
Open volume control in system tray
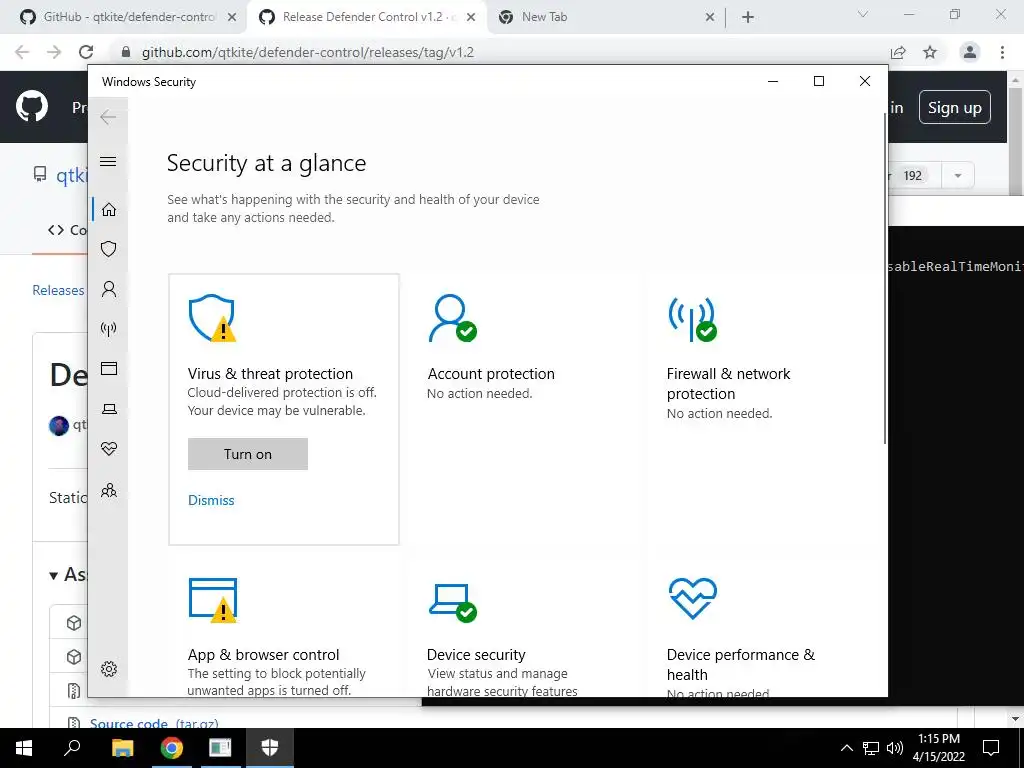[895, 748]
